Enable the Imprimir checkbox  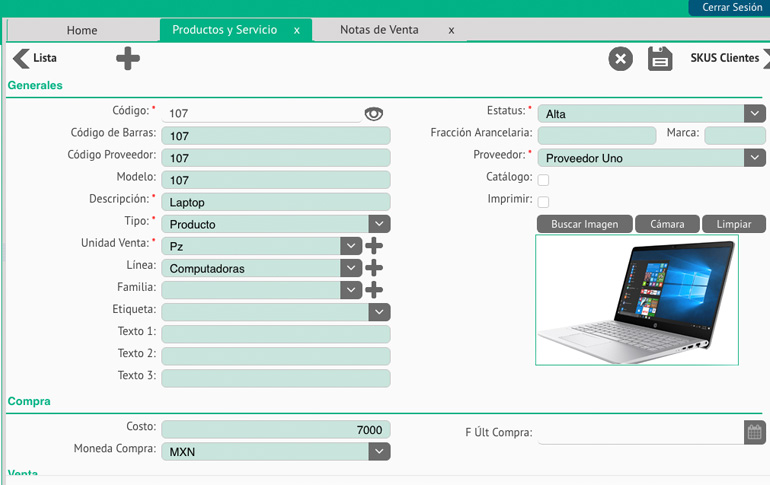(543, 202)
